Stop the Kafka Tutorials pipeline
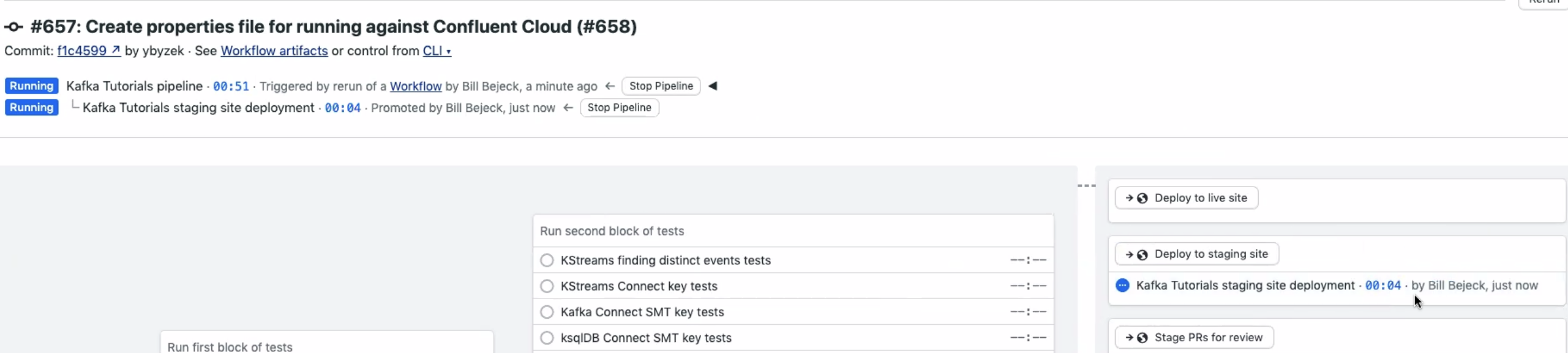Viewport: 1568px width, 353px height. (661, 86)
